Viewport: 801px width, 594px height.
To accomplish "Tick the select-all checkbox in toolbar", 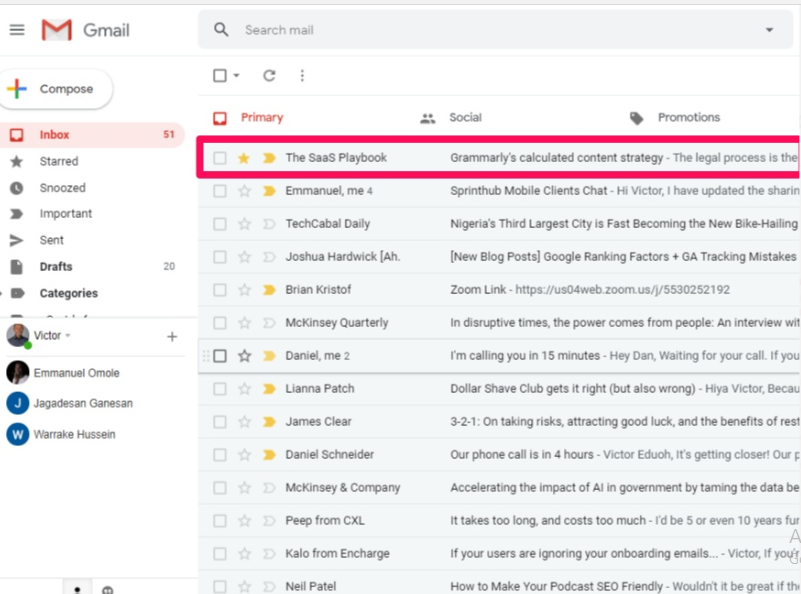I will click(220, 76).
